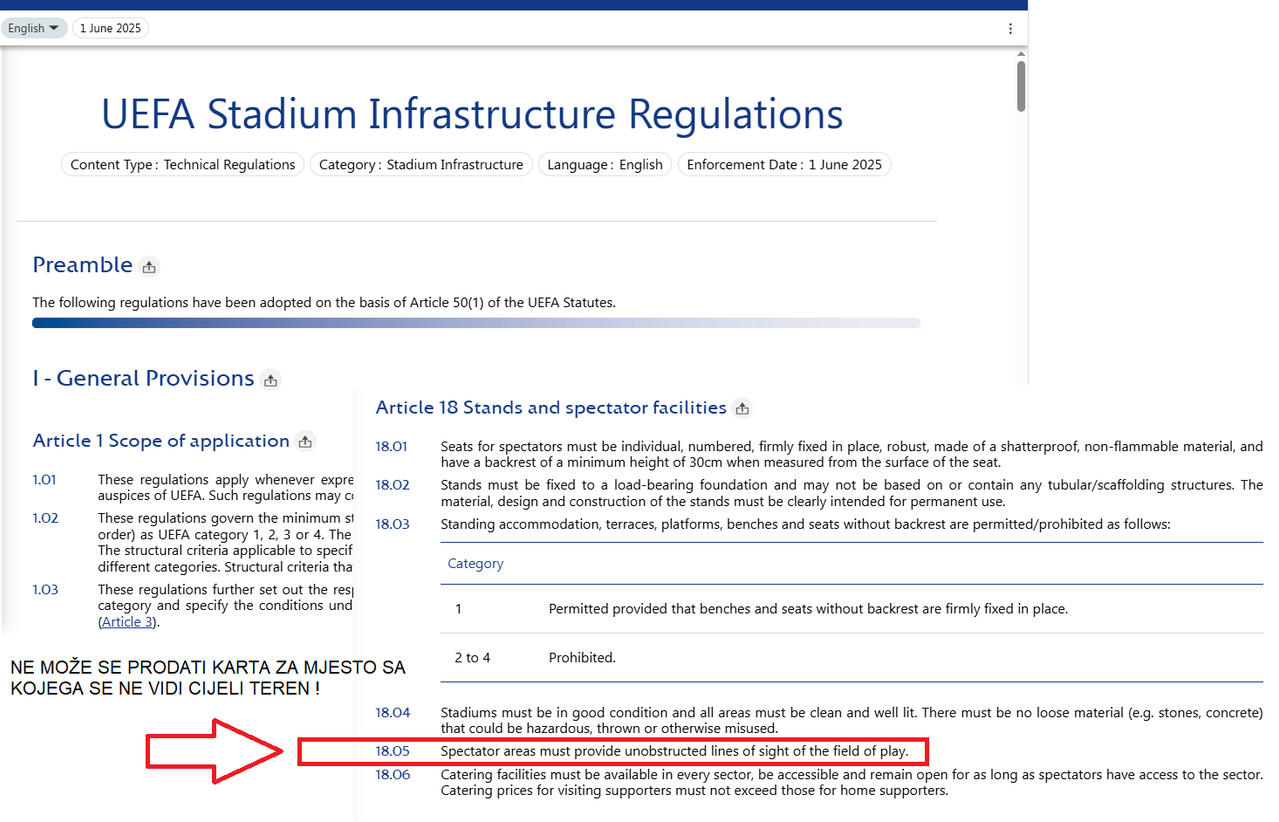Click the Article 1 Scope of application heading
Image resolution: width=1279 pixels, height=822 pixels.
pos(161,441)
